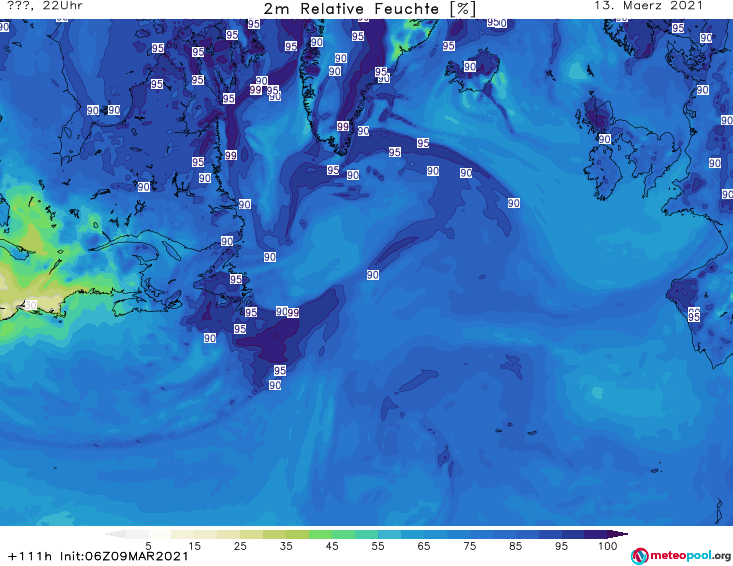The image size is (733, 566).
Task: Pick the green legend segment right of 45
Action: point(343,534)
